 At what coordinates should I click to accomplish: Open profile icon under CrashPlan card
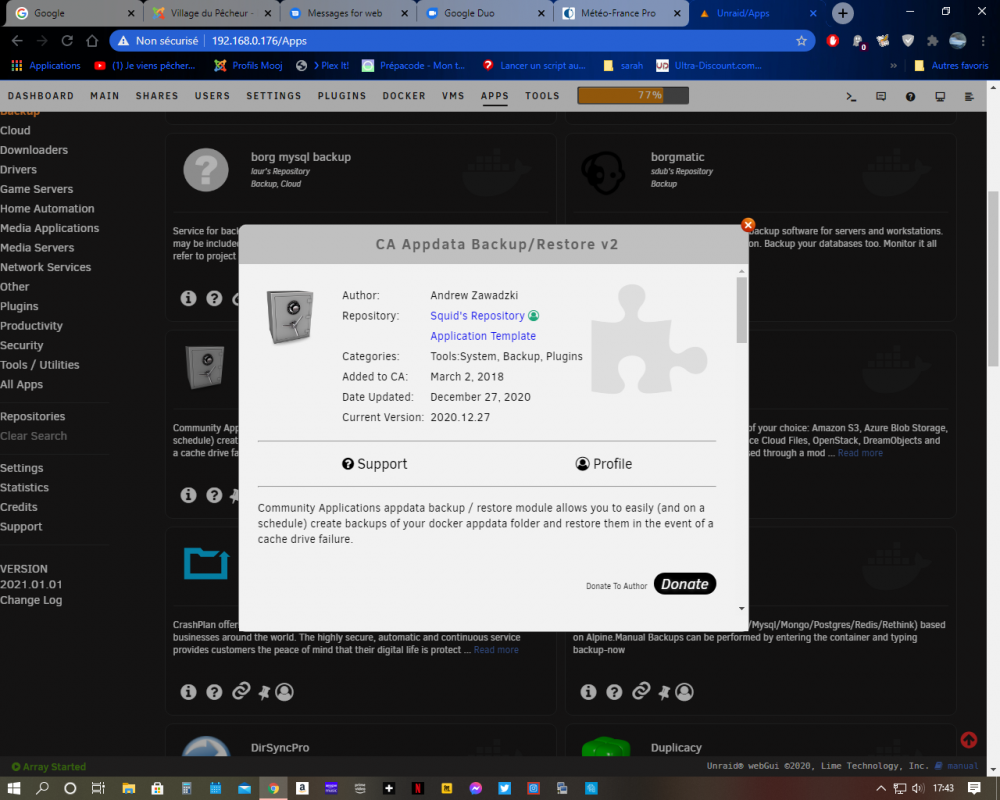(284, 692)
